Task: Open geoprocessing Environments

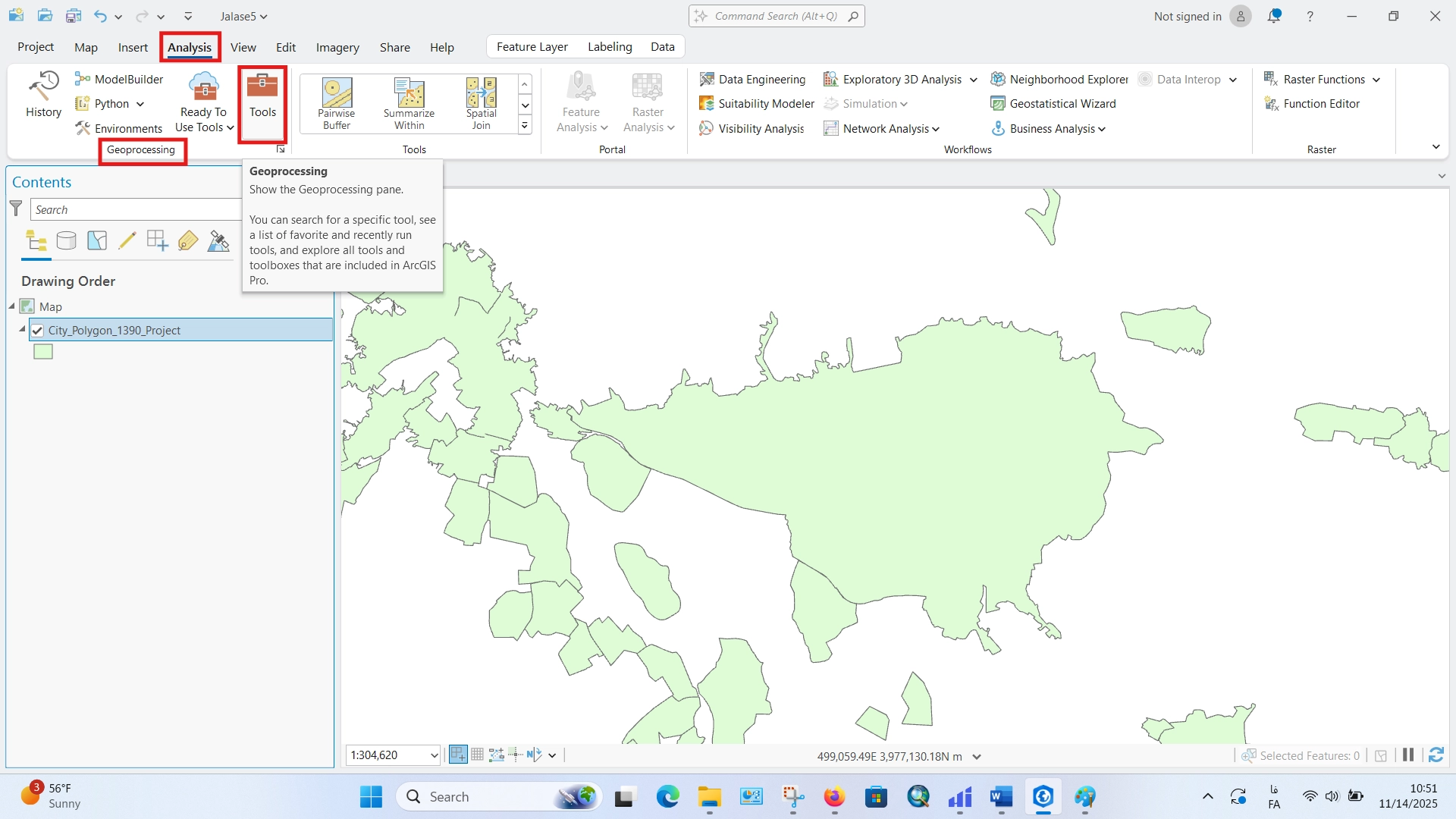Action: click(x=119, y=128)
